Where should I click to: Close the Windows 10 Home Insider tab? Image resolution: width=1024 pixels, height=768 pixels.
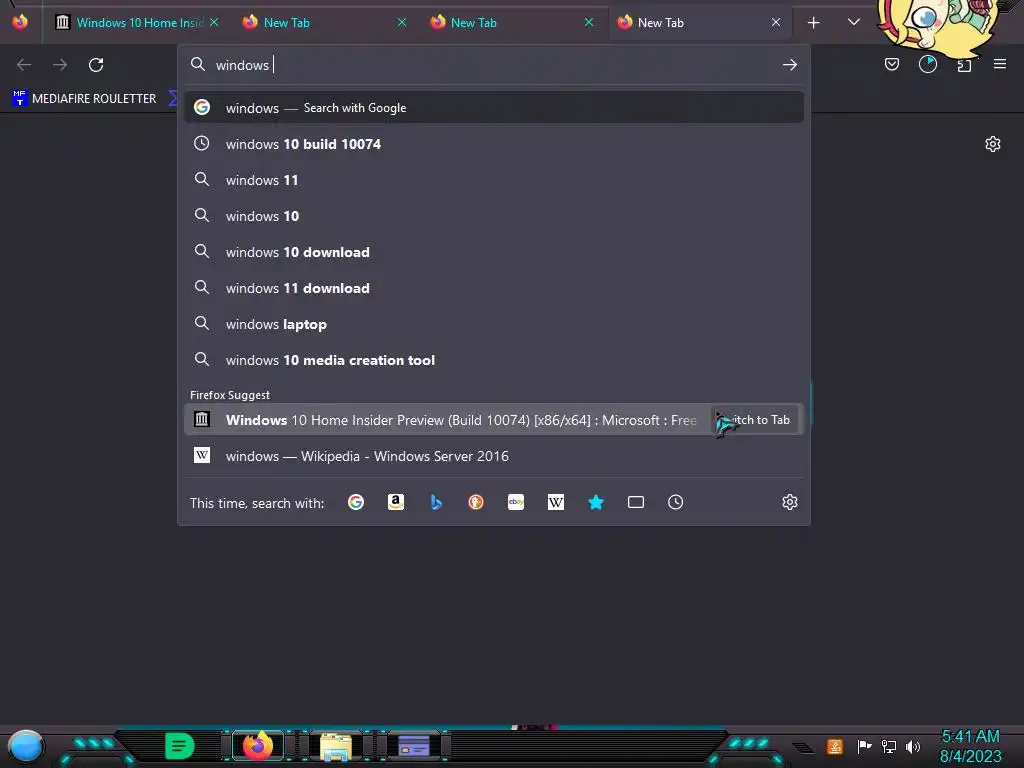point(214,22)
